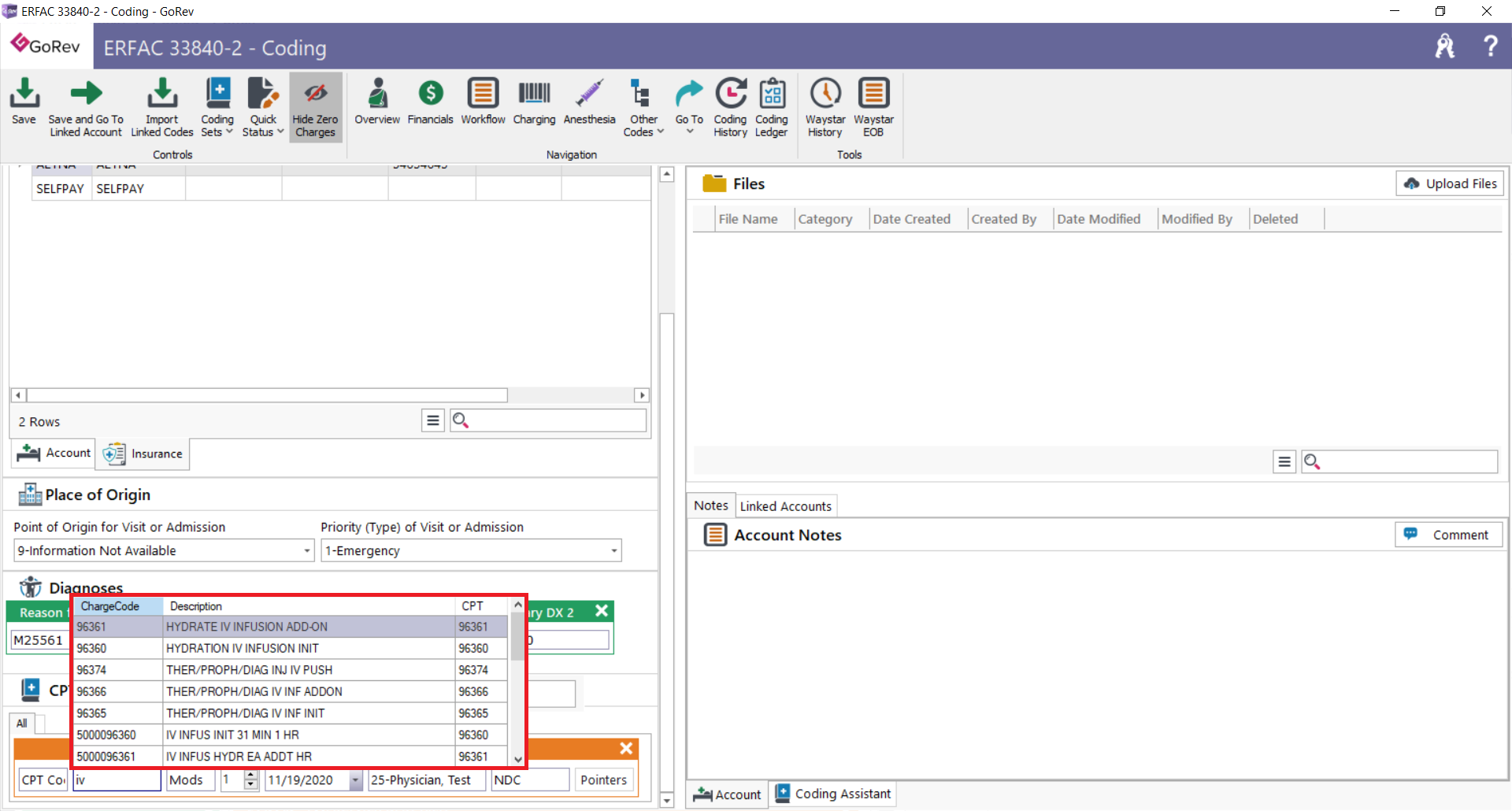Click the insurance grid search field
The image size is (1512, 811).
pos(548,420)
